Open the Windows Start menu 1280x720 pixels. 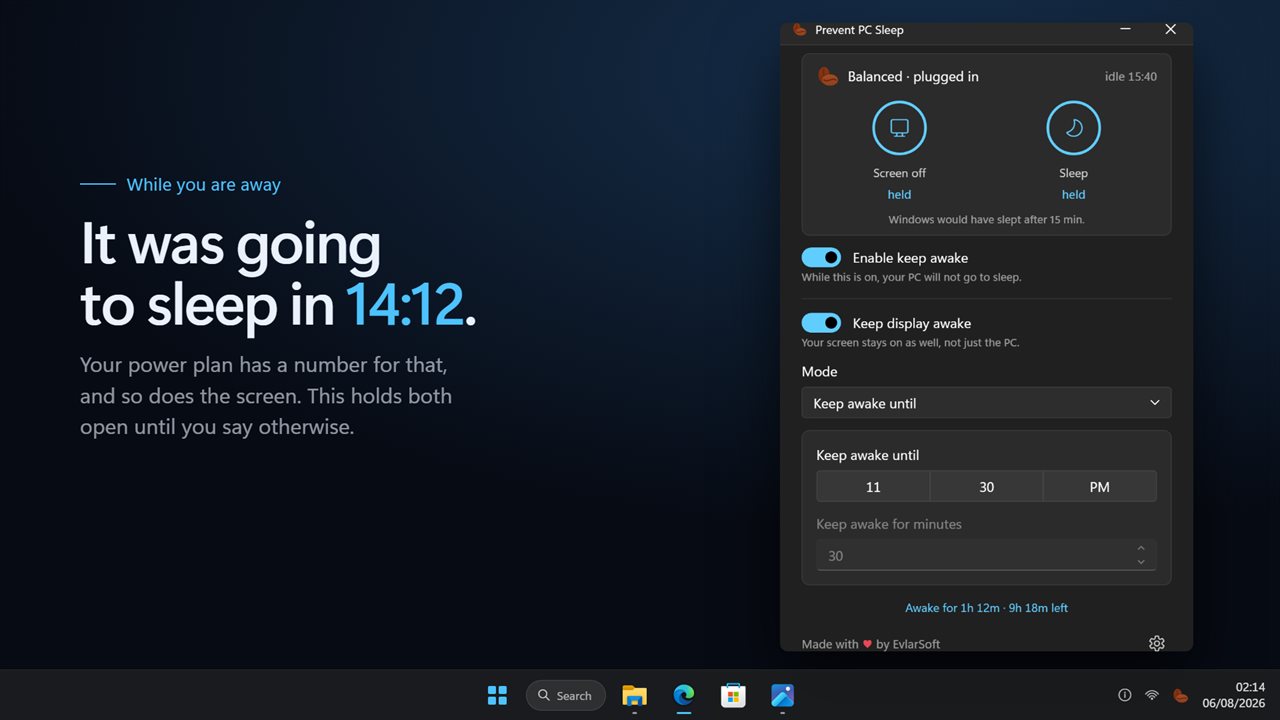click(497, 695)
